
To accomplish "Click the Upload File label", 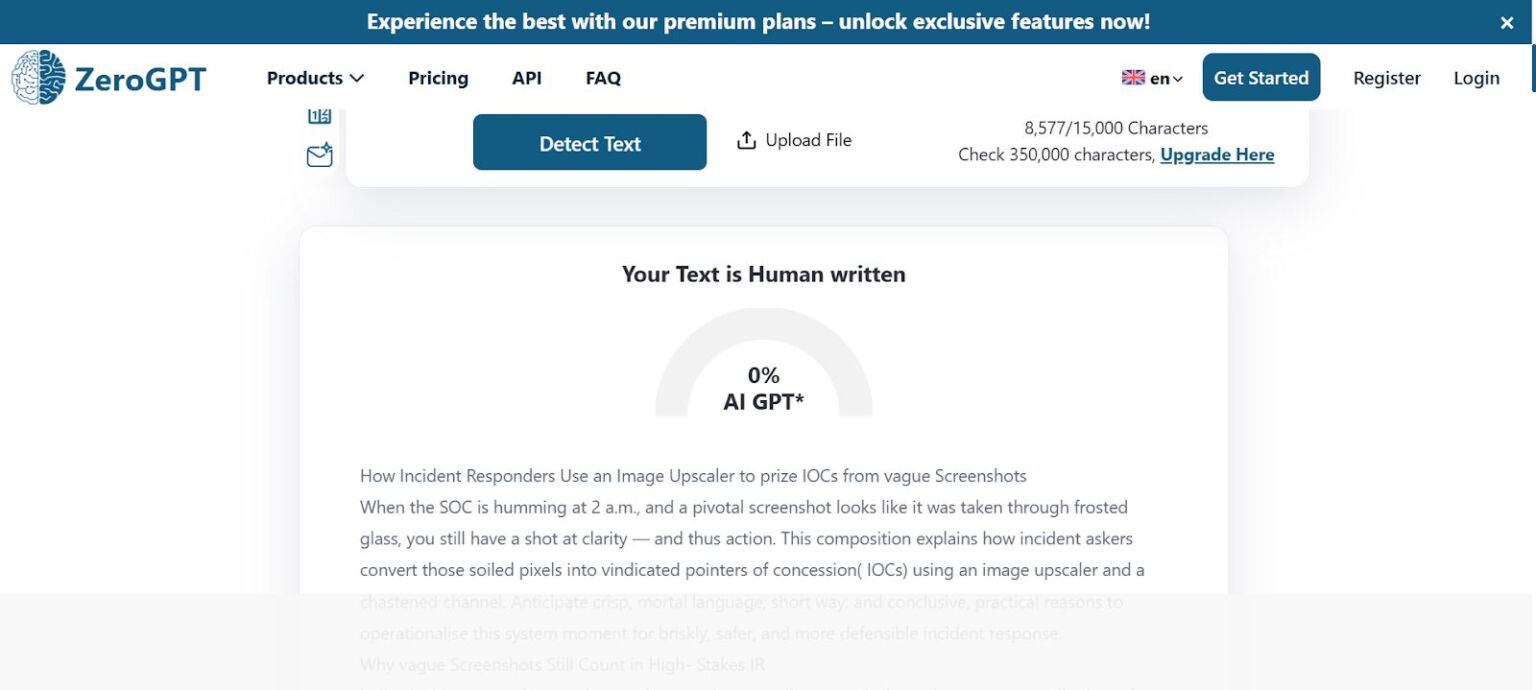I will click(x=809, y=140).
